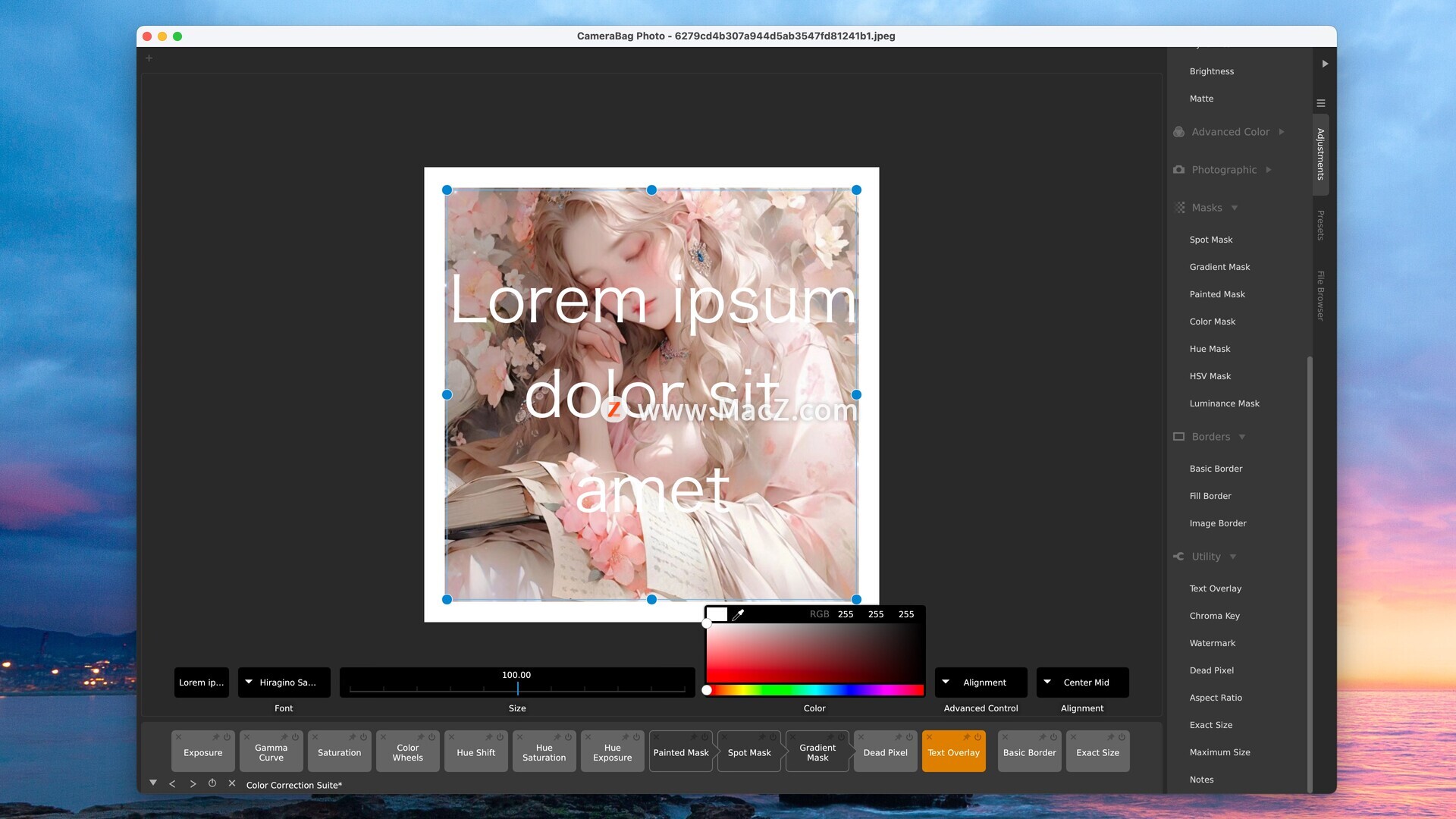Click the Lorem ip... text input field
Image resolution: width=1456 pixels, height=819 pixels.
[201, 682]
